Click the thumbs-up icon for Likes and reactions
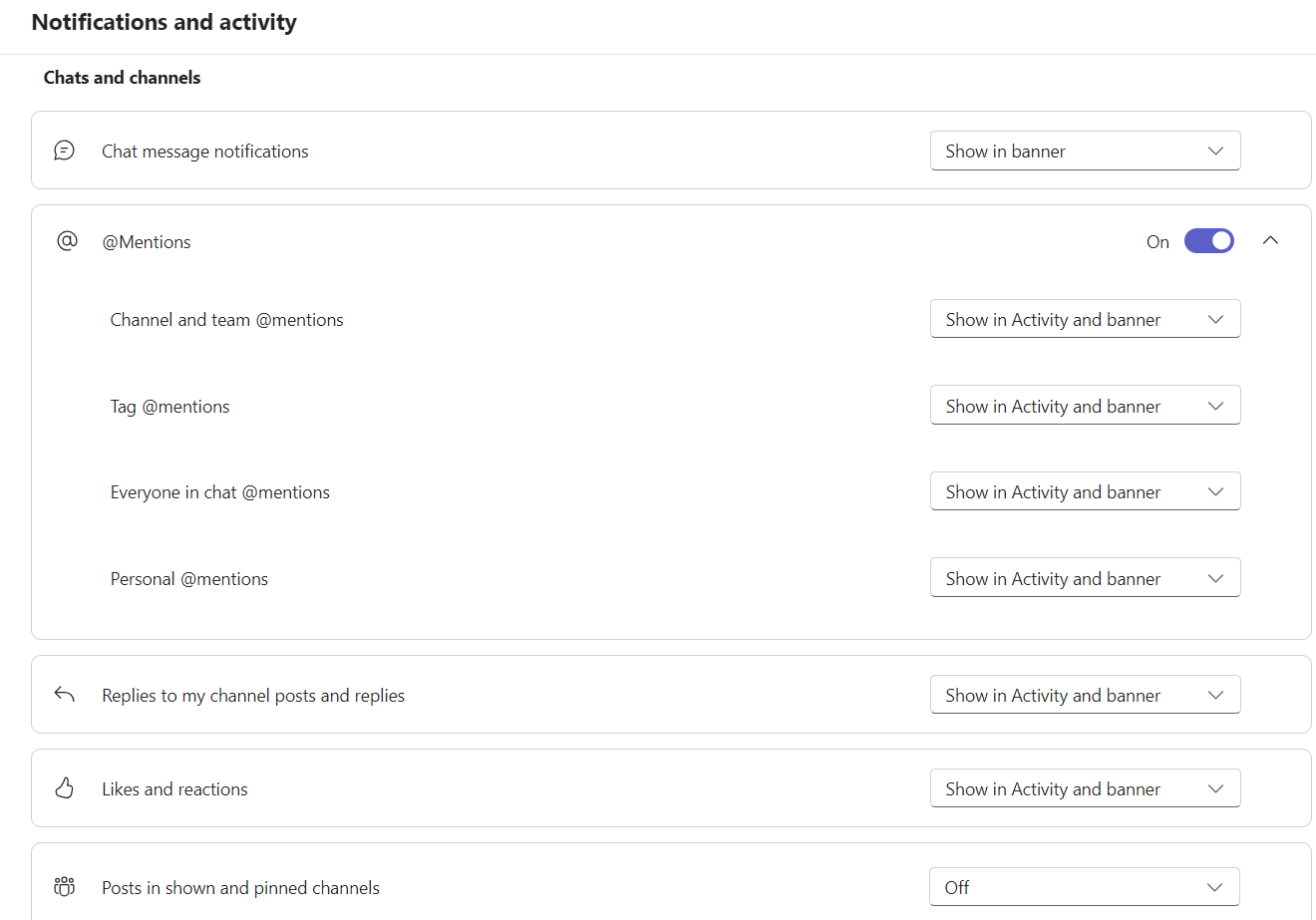Screen dimensions: 1316x920 (64, 787)
